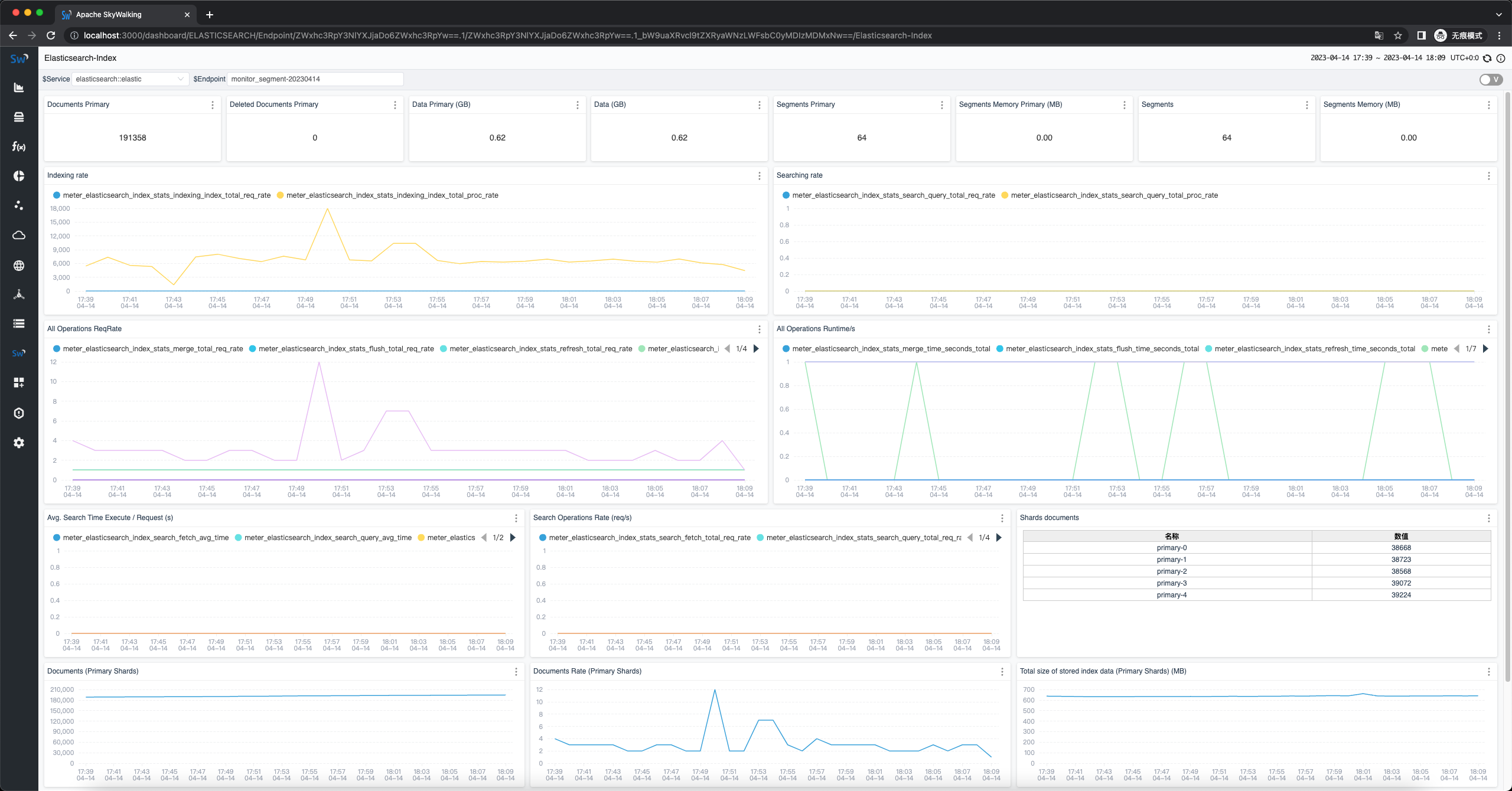1512x791 pixels.
Task: Click the $Endpoint input field
Action: pos(315,79)
